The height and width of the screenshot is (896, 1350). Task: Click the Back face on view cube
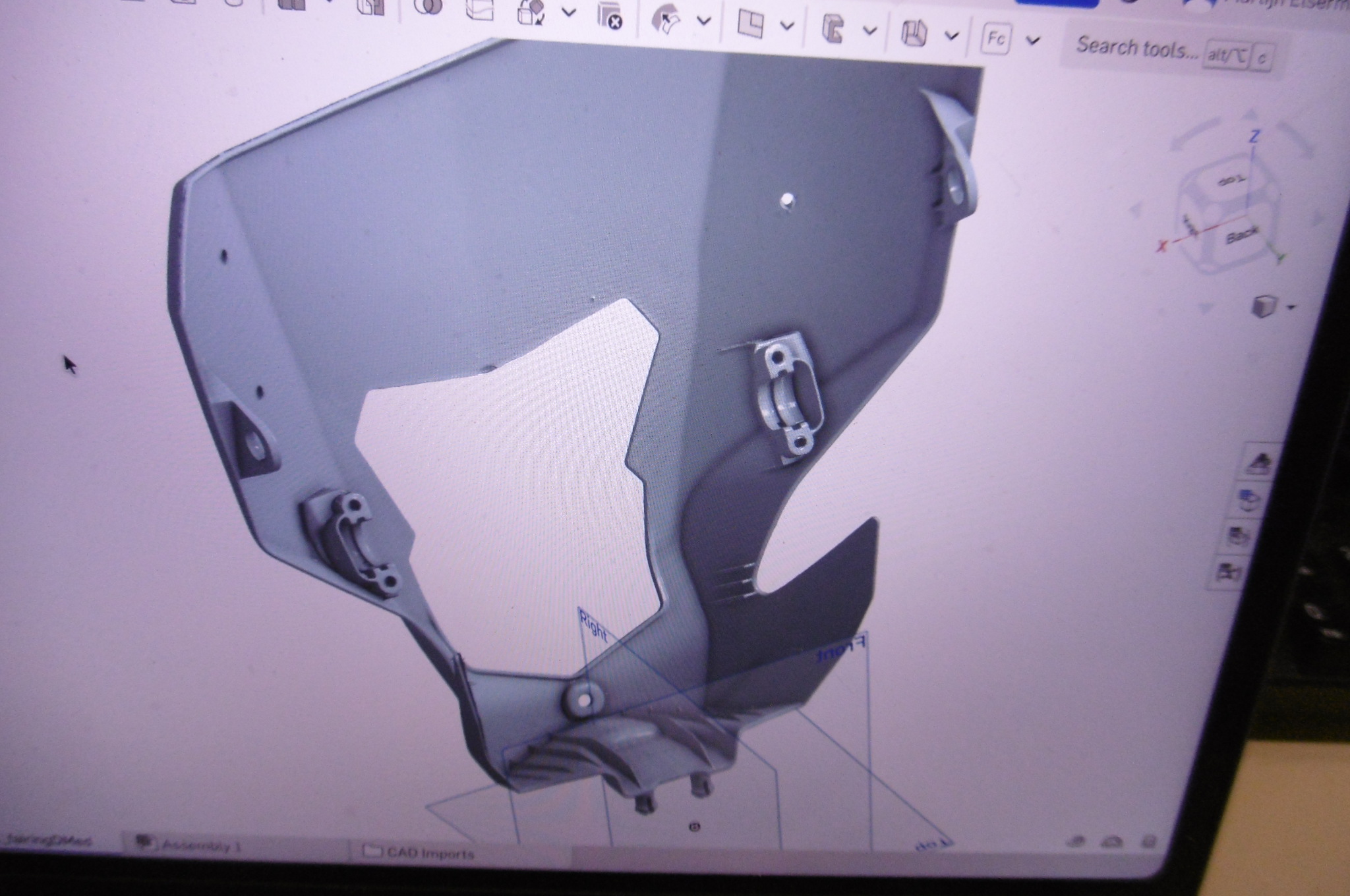1241,235
